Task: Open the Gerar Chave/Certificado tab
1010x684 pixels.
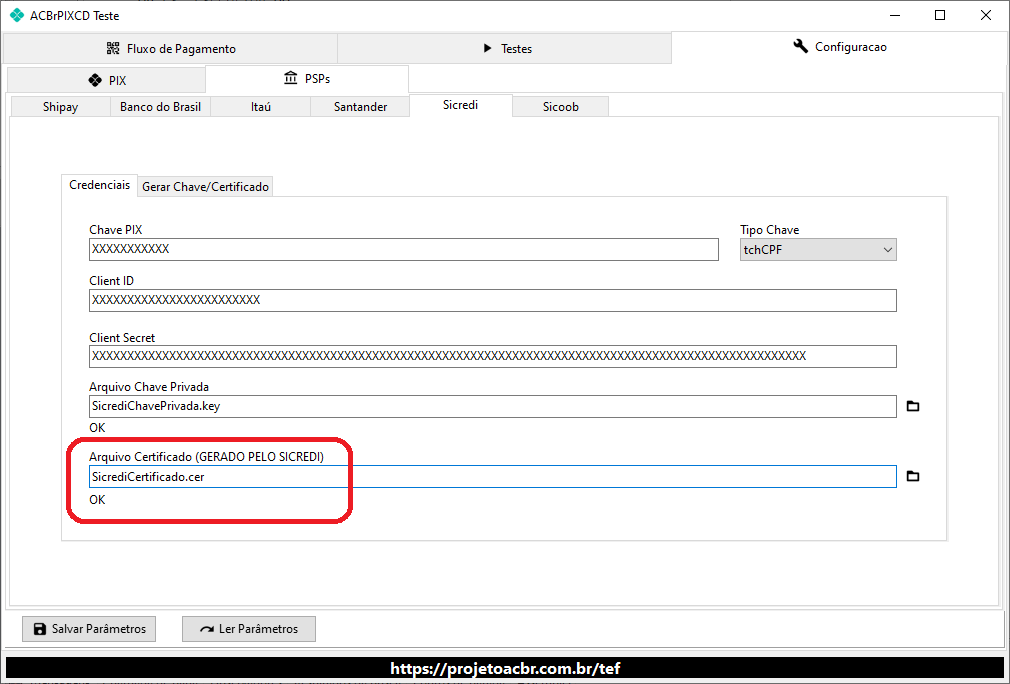Action: [205, 187]
